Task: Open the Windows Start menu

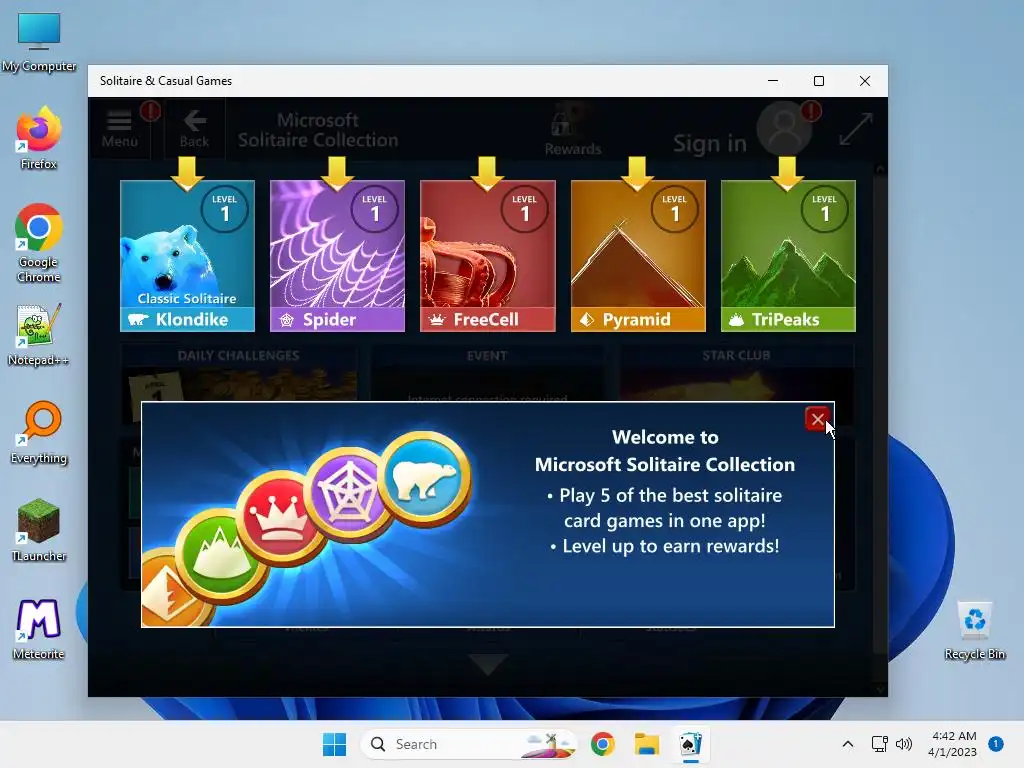Action: (334, 744)
